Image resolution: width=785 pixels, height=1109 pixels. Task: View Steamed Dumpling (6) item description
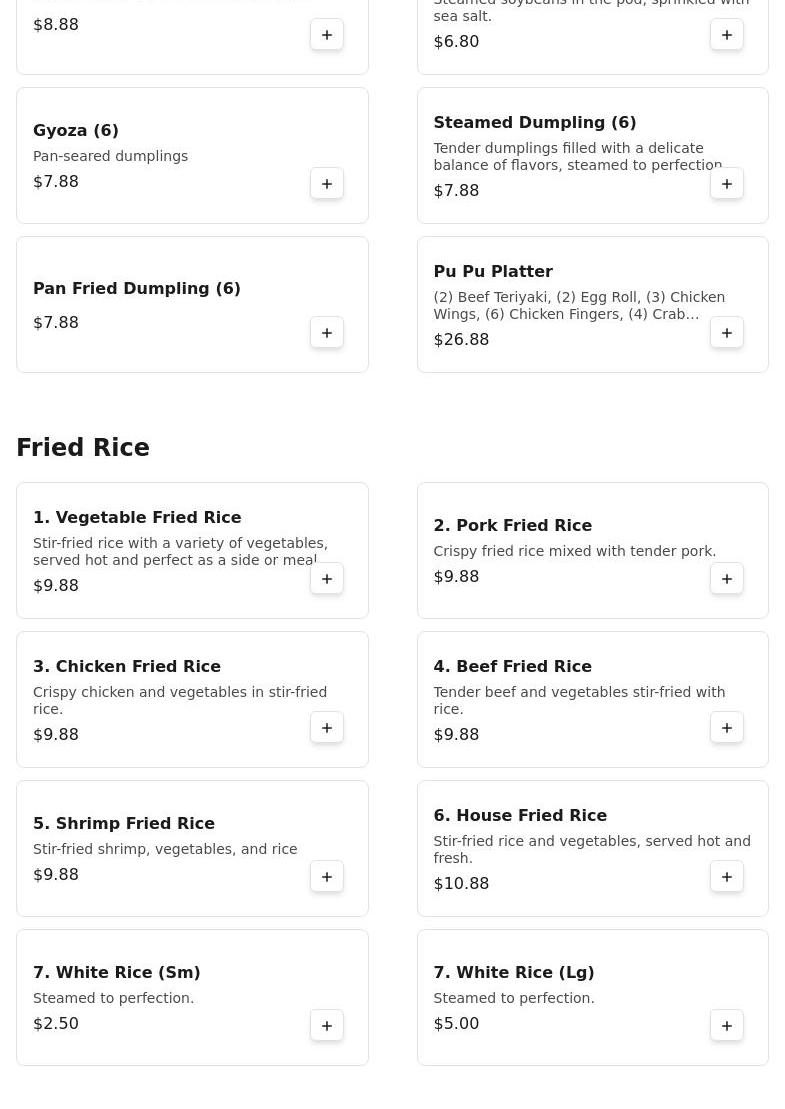[x=577, y=157]
